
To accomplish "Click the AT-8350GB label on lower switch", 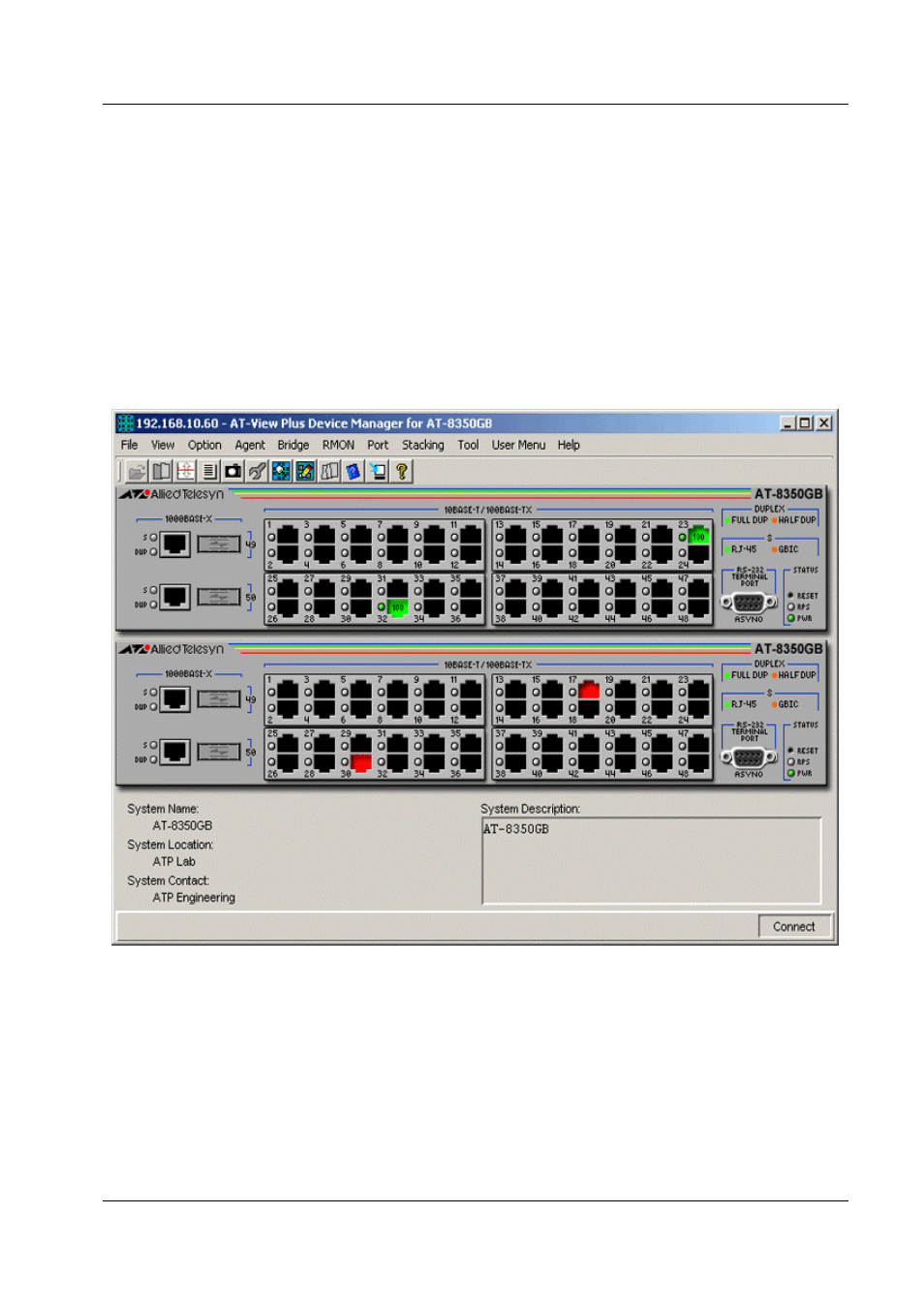I will click(788, 649).
